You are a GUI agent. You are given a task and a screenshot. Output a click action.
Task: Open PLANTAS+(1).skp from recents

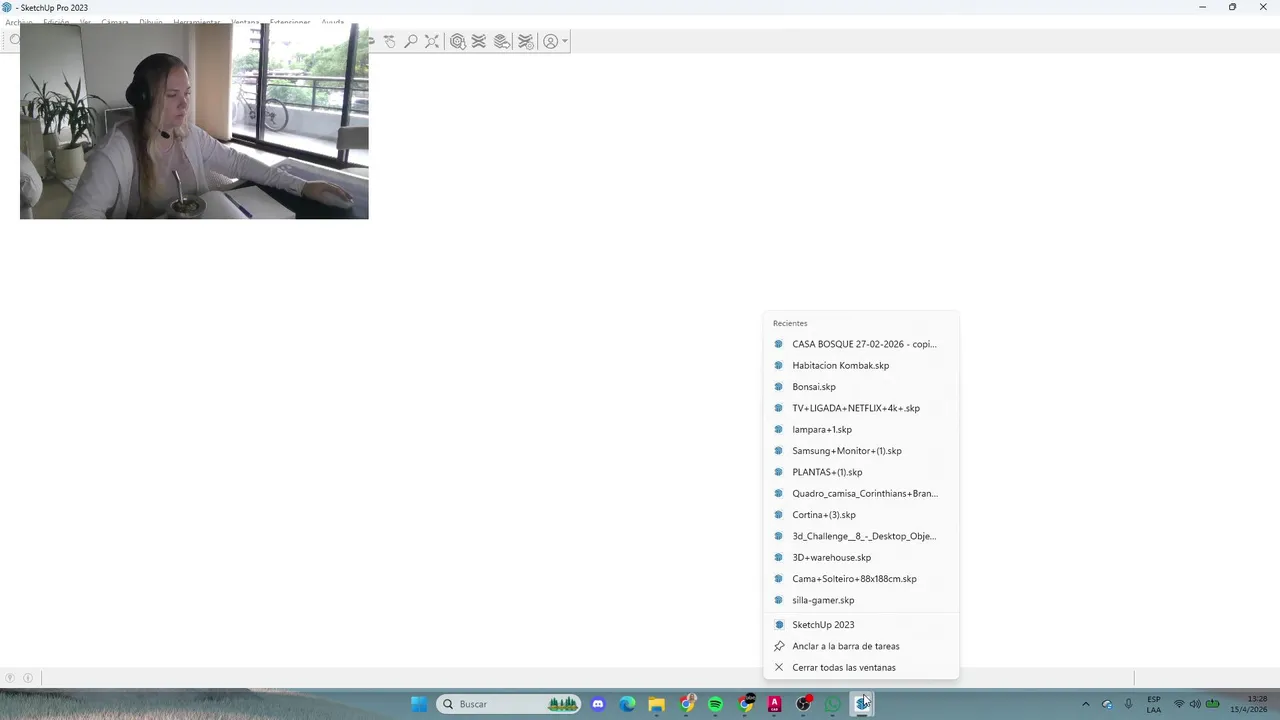(860, 472)
